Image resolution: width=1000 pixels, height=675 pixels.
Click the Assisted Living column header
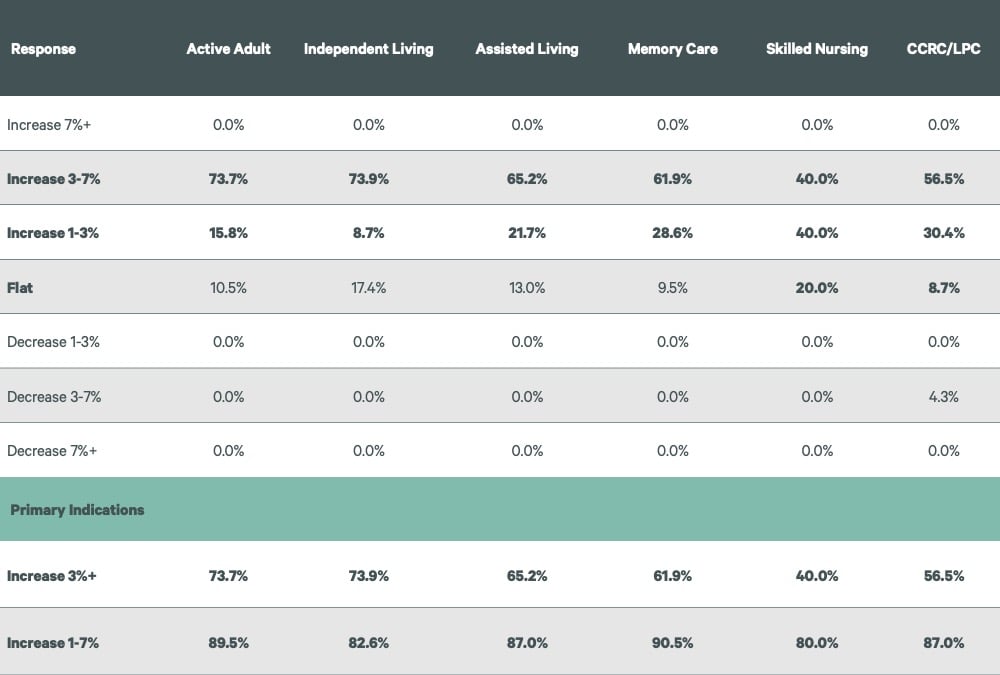pos(527,49)
